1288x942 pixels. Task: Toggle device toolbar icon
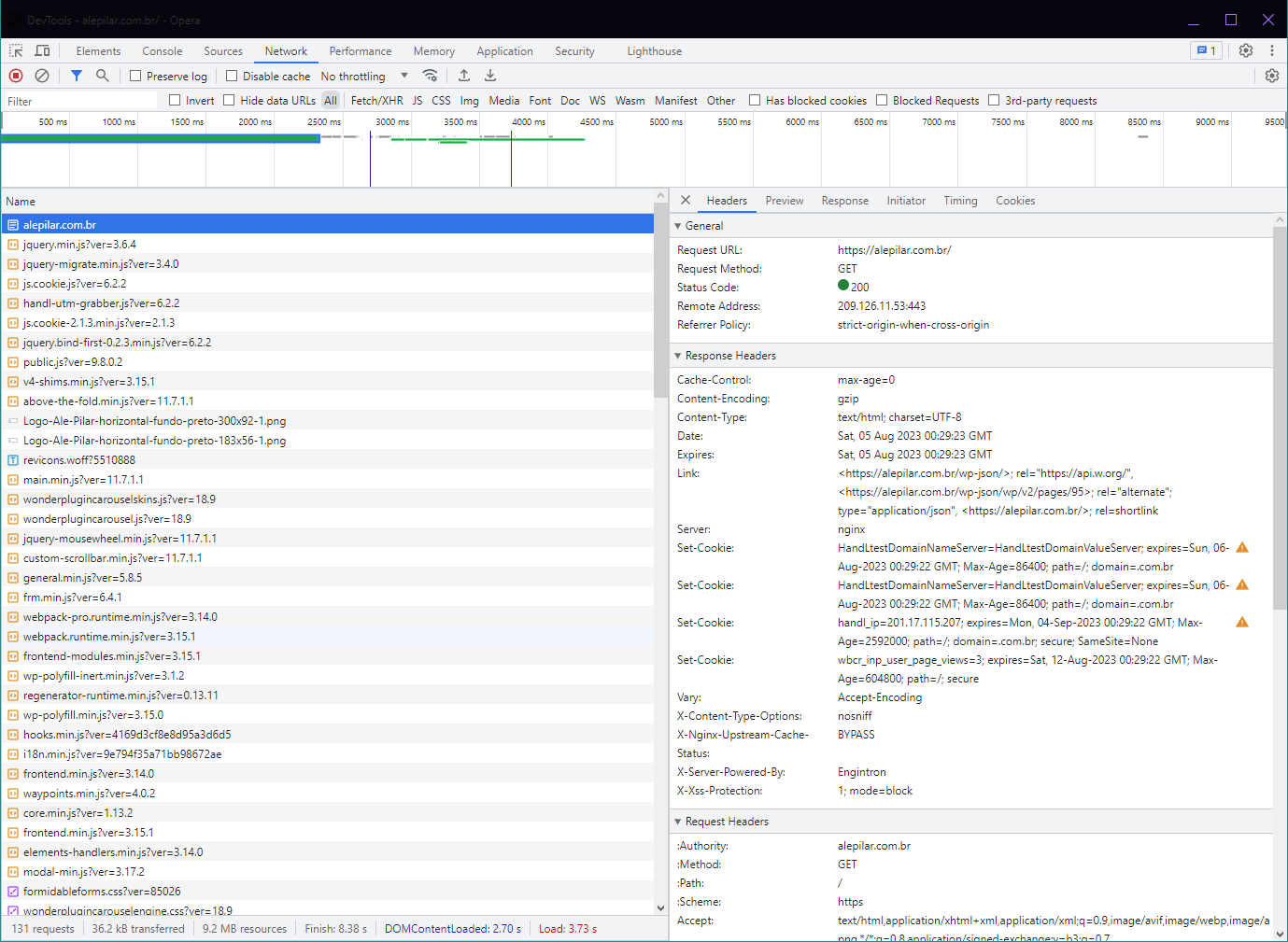(42, 51)
